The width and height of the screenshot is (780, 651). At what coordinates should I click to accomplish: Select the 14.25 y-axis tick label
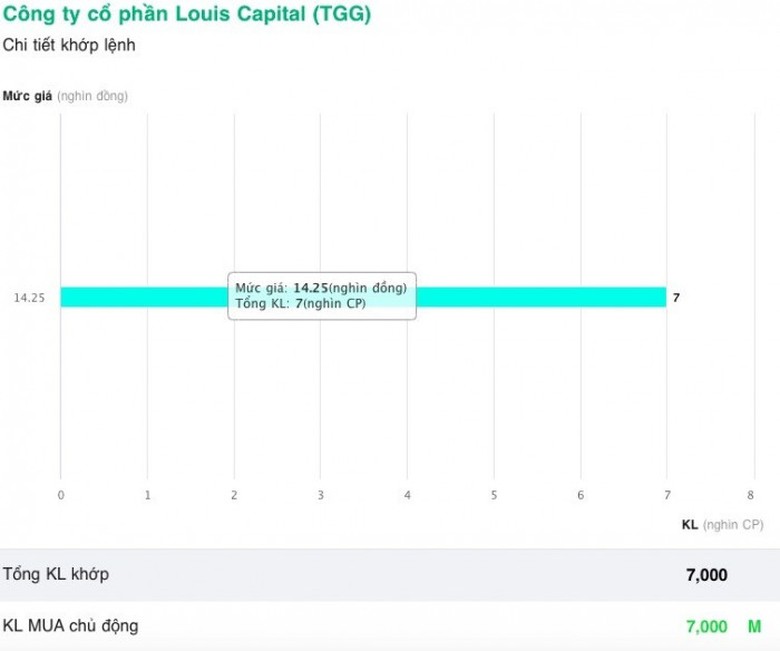point(28,298)
